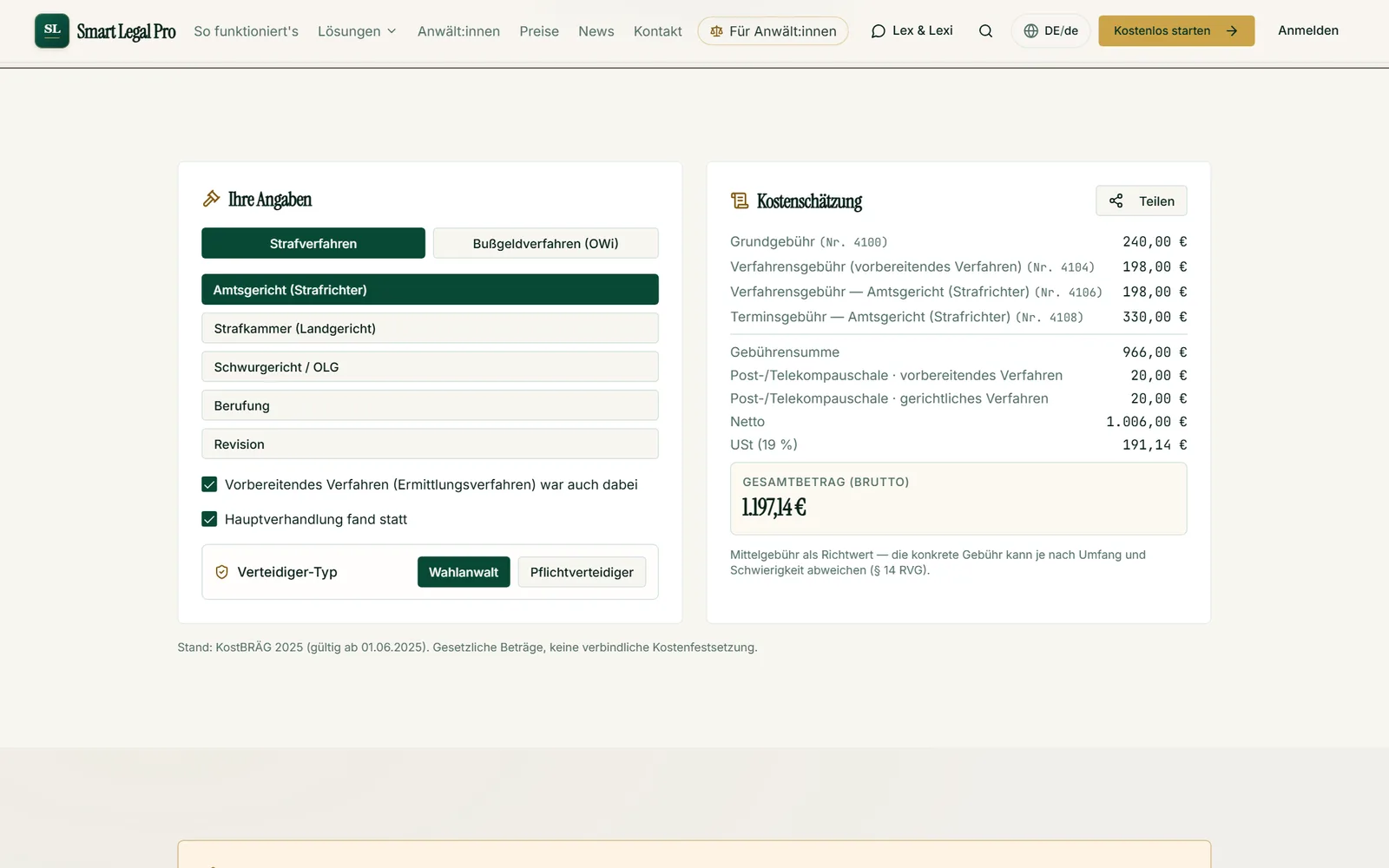Screen dimensions: 1389x868
Task: Open Lex & Lexi chat link
Action: pyautogui.click(x=912, y=31)
